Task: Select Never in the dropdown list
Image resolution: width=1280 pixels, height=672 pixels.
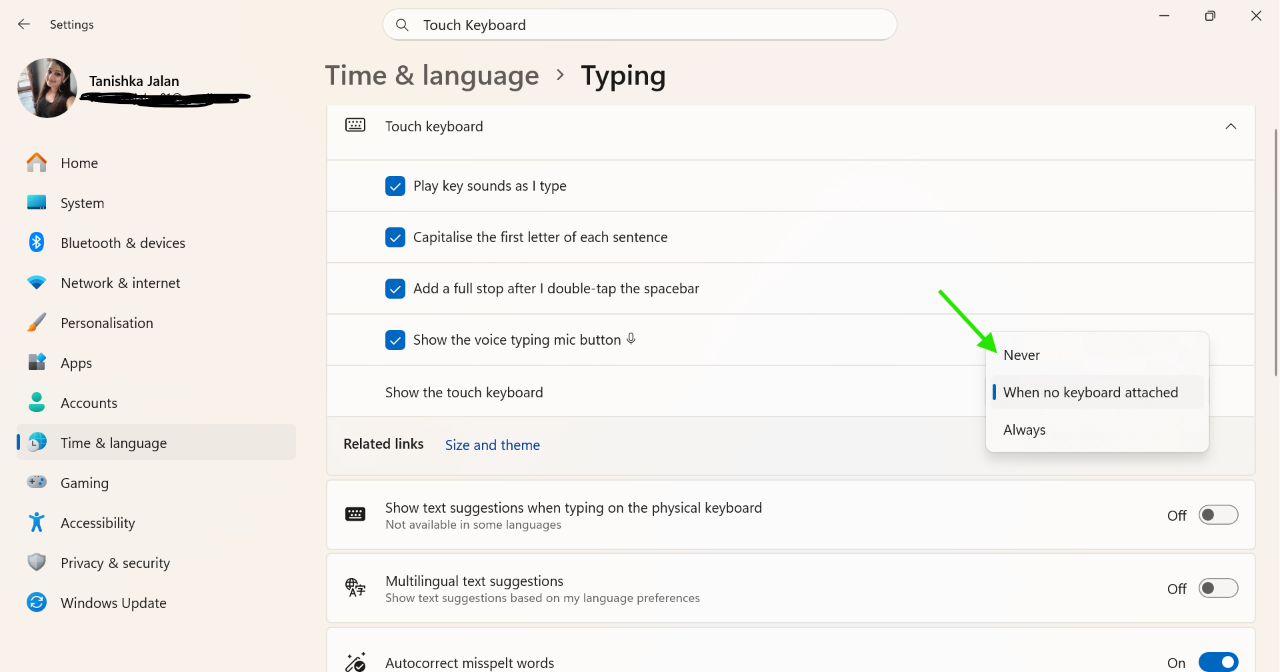Action: (x=1097, y=355)
